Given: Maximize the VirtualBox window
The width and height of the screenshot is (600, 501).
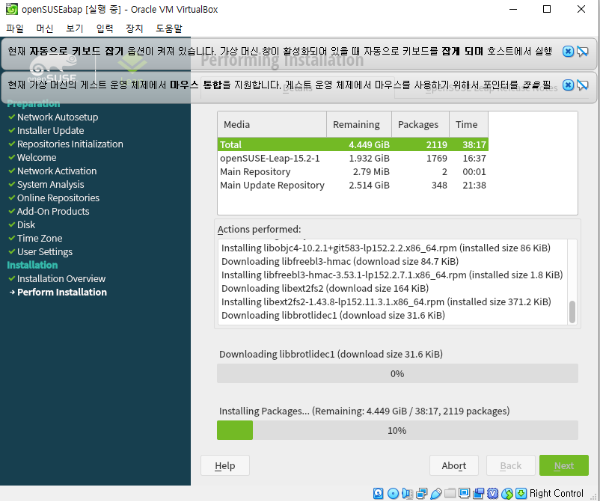Looking at the screenshot, I should pyautogui.click(x=547, y=9).
